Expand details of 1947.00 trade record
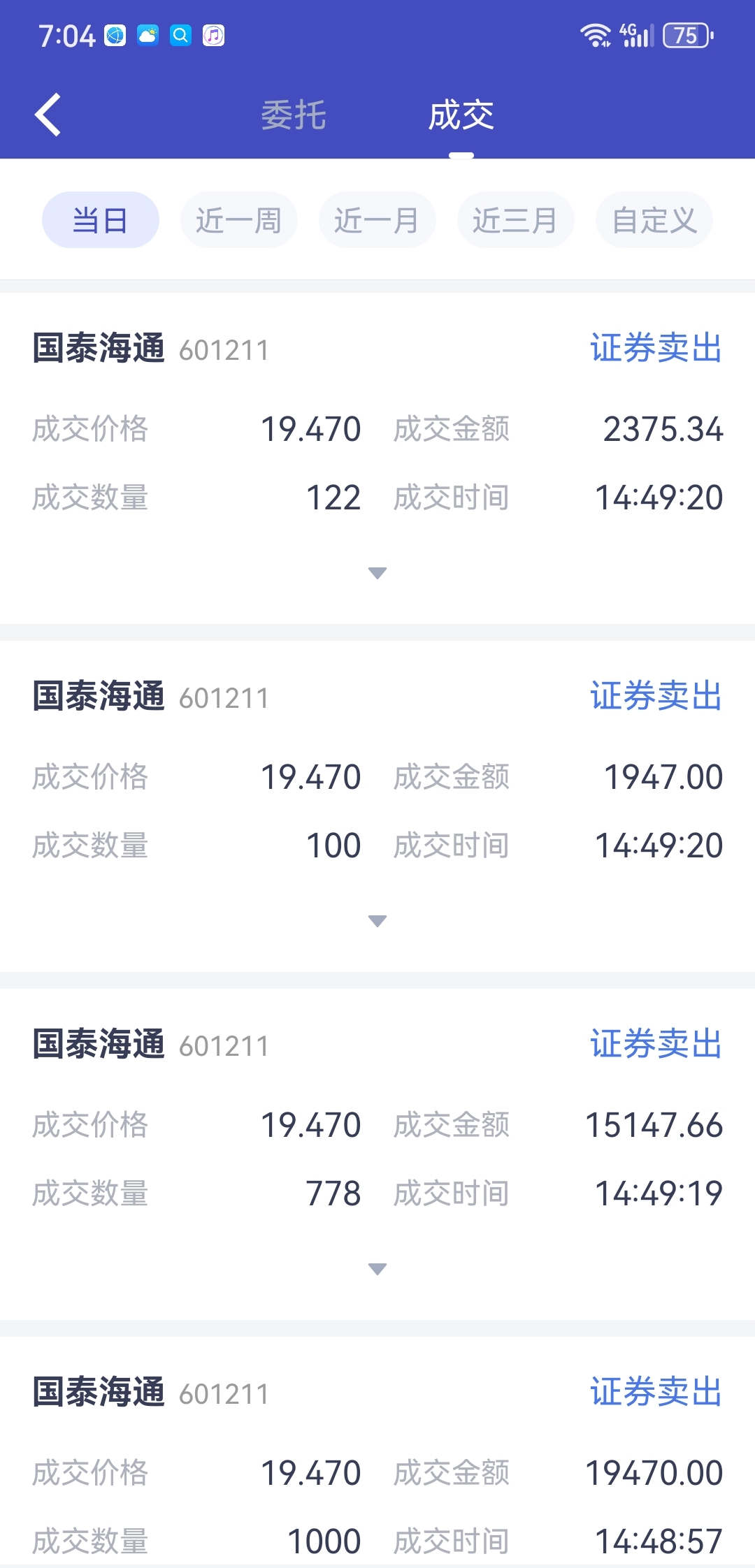This screenshot has height=1568, width=755. click(377, 921)
